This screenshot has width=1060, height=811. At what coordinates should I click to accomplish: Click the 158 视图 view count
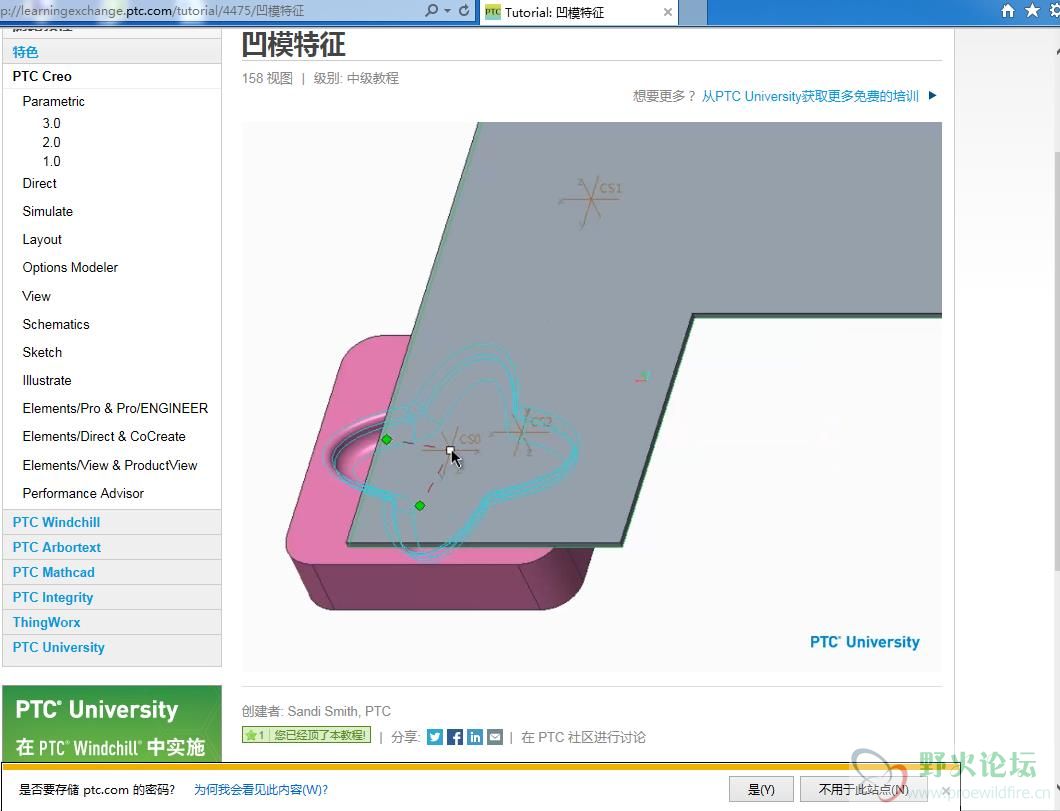click(268, 78)
